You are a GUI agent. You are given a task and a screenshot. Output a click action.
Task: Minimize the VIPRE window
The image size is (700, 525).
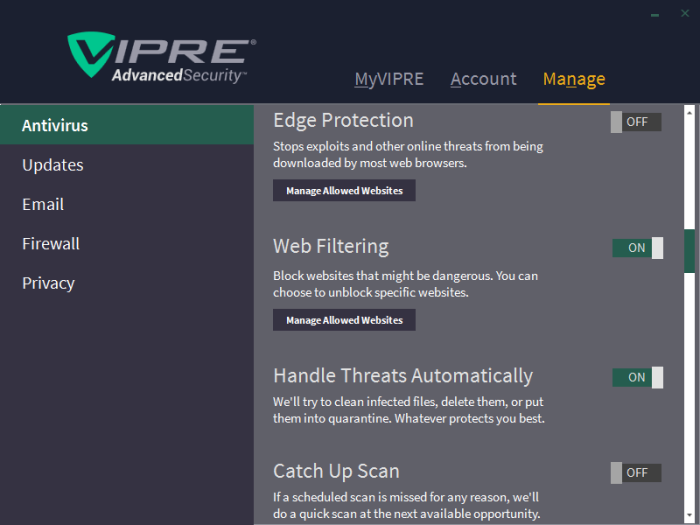click(x=655, y=15)
